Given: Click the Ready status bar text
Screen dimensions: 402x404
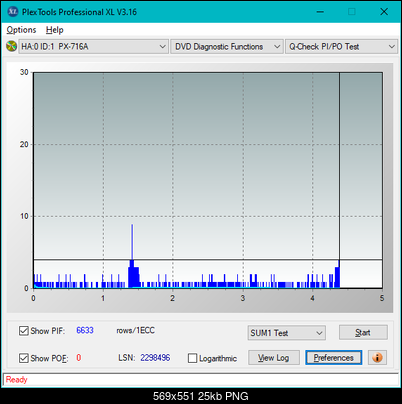Looking at the screenshot, I should pyautogui.click(x=16, y=380).
